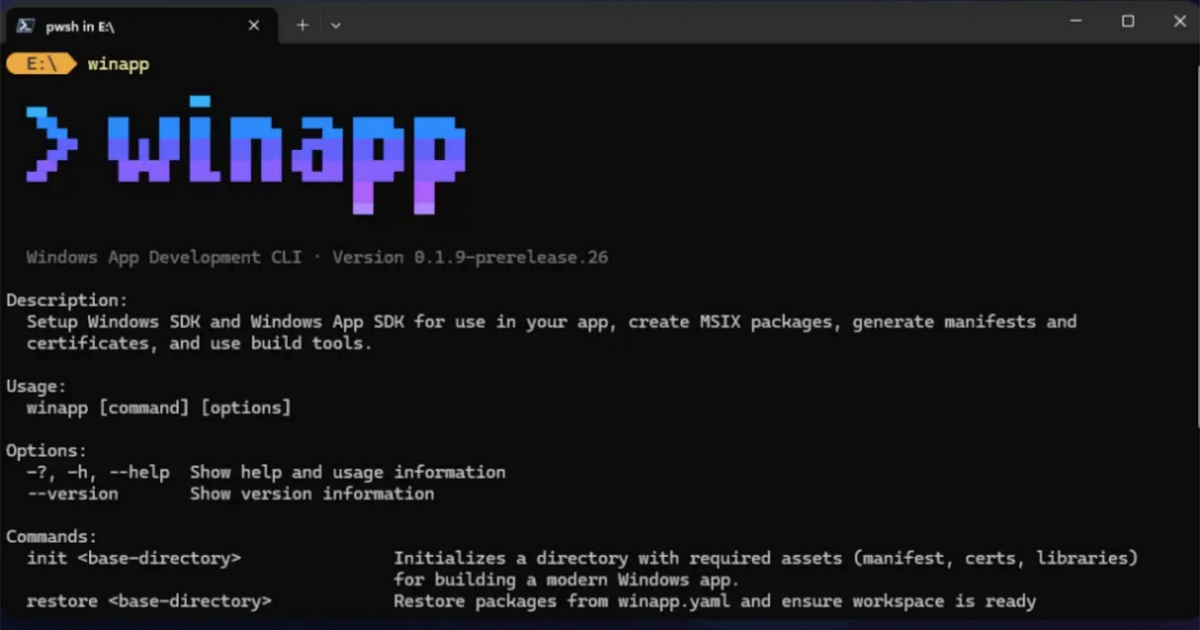Select the pwsh in E:\ tab

point(90,25)
